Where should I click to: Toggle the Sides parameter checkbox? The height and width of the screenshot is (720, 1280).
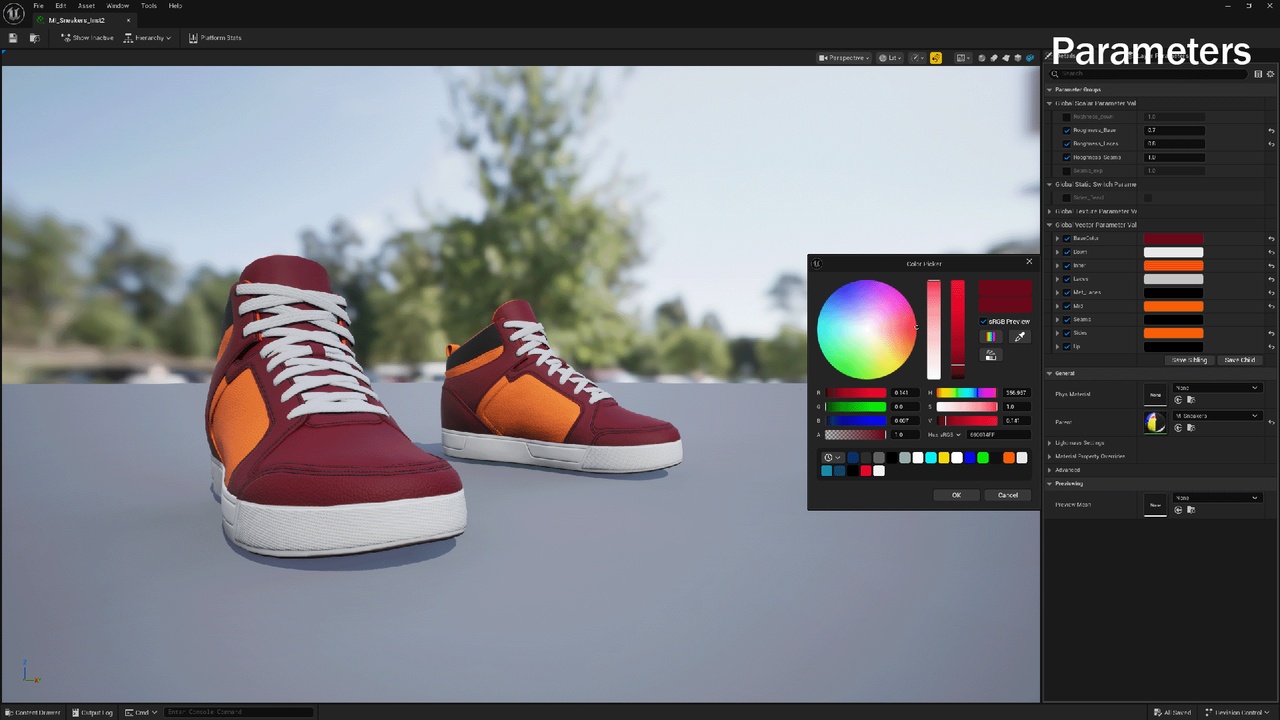1067,333
